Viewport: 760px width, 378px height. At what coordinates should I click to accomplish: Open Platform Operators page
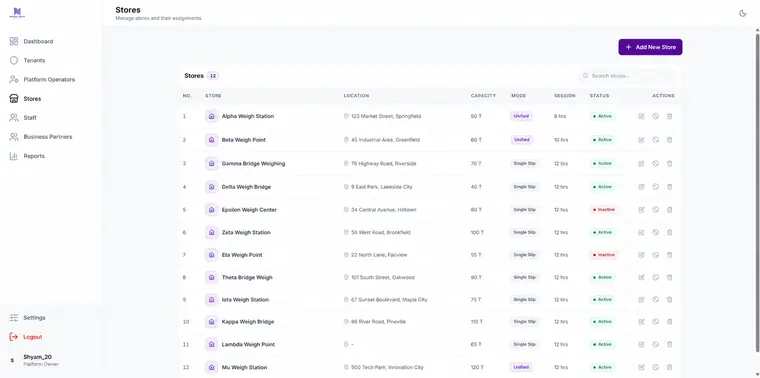coord(50,79)
